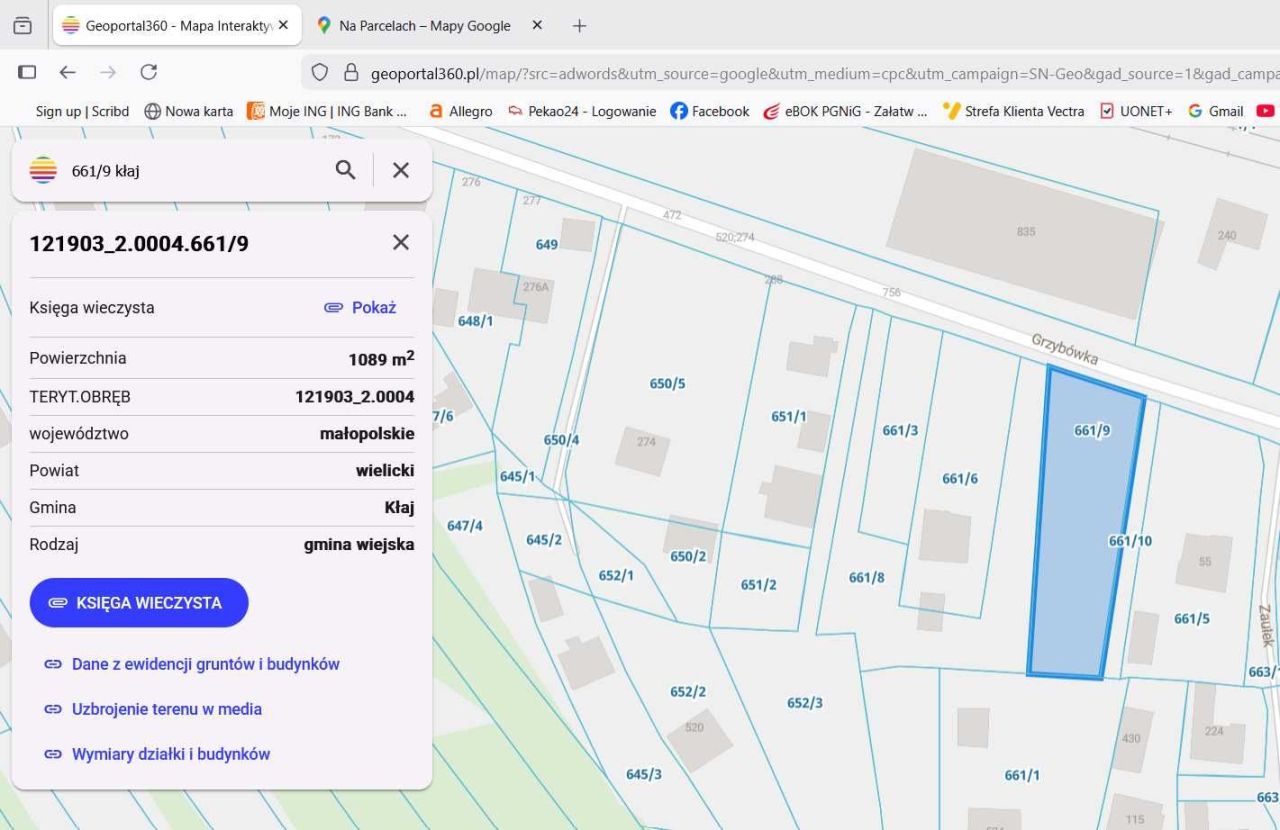This screenshot has width=1280, height=830.
Task: Open the Facebook bookmark
Action: tap(709, 111)
